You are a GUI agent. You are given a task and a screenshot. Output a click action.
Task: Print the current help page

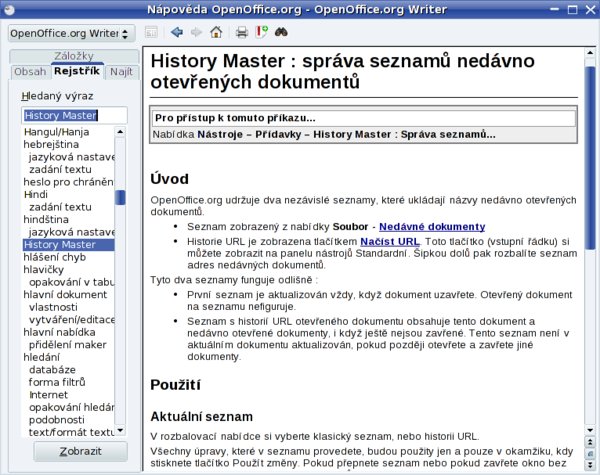tap(241, 33)
